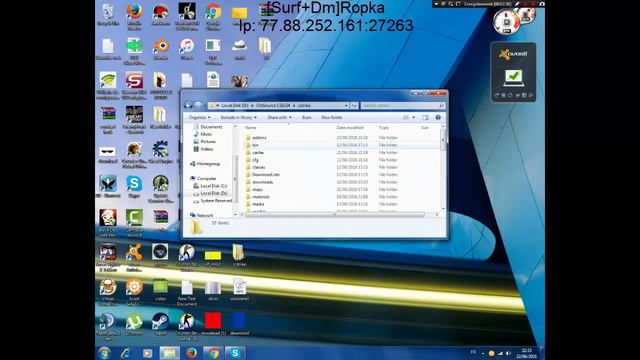This screenshot has height=360, width=640.
Task: Select Network in the navigation pane
Action: click(x=202, y=215)
